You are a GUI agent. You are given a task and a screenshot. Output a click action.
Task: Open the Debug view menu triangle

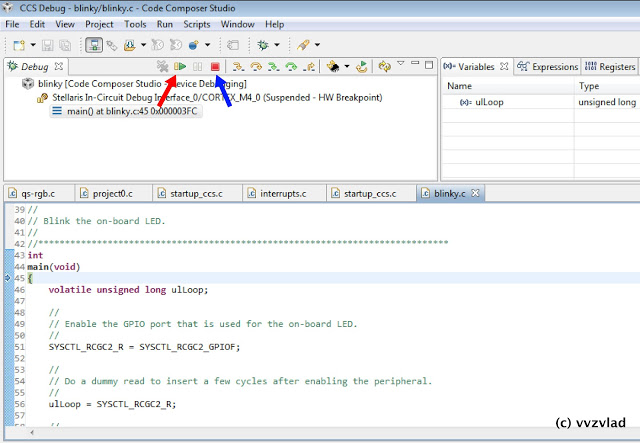pos(401,63)
